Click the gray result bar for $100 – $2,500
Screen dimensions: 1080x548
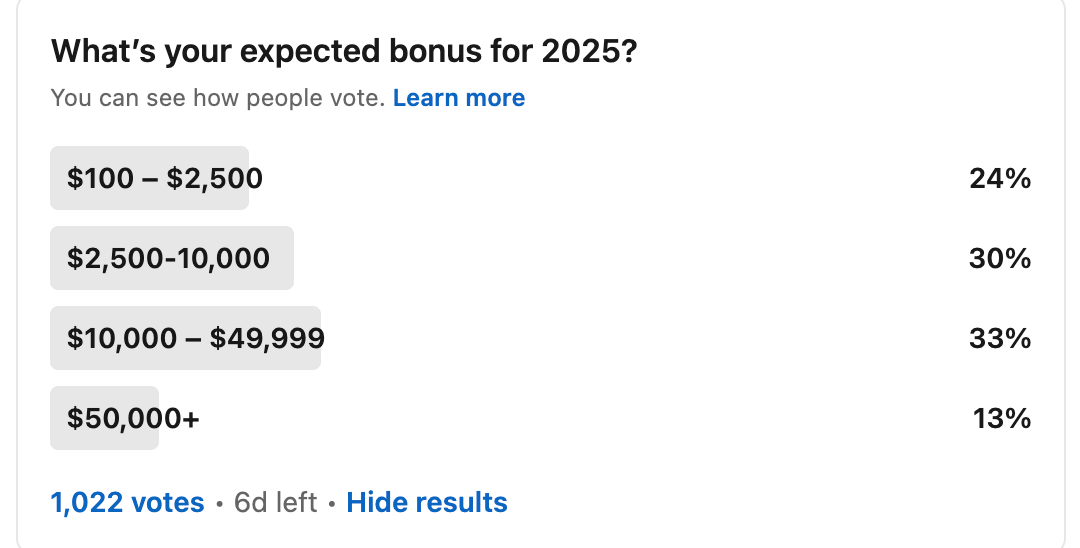[x=149, y=178]
